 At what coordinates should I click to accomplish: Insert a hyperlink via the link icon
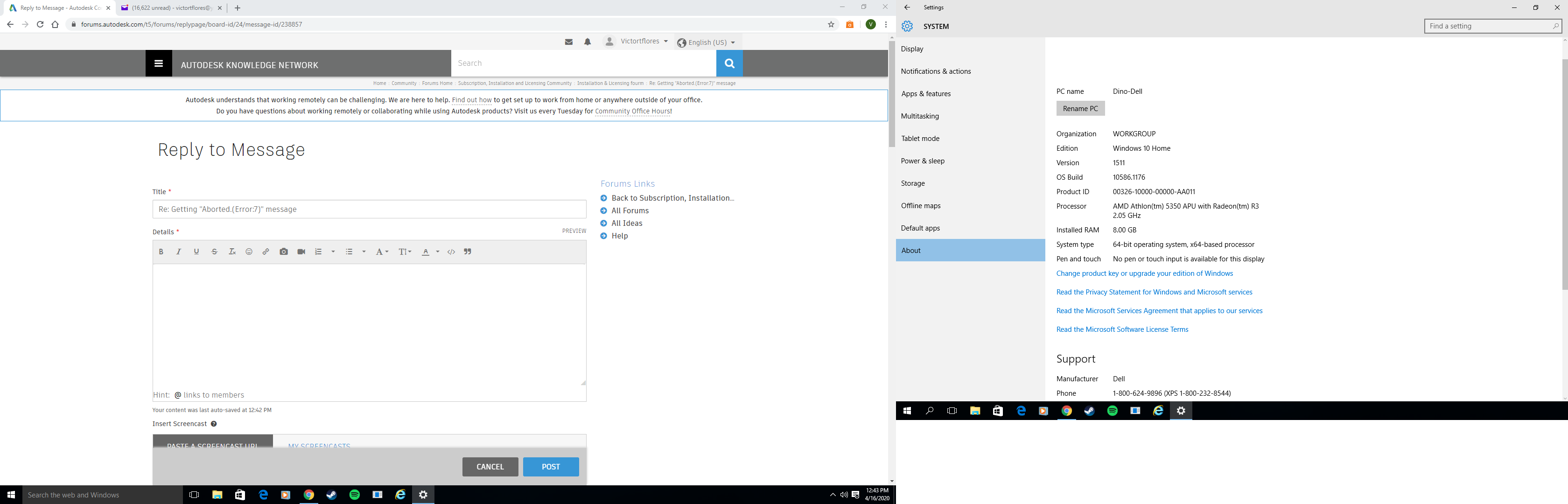tap(266, 252)
